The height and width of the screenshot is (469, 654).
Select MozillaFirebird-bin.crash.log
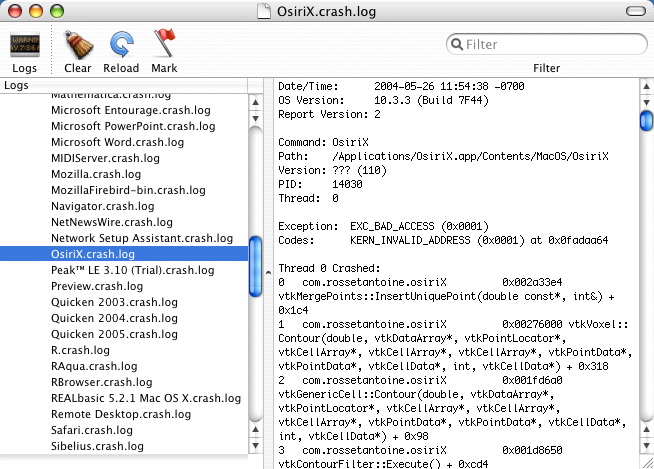click(128, 190)
